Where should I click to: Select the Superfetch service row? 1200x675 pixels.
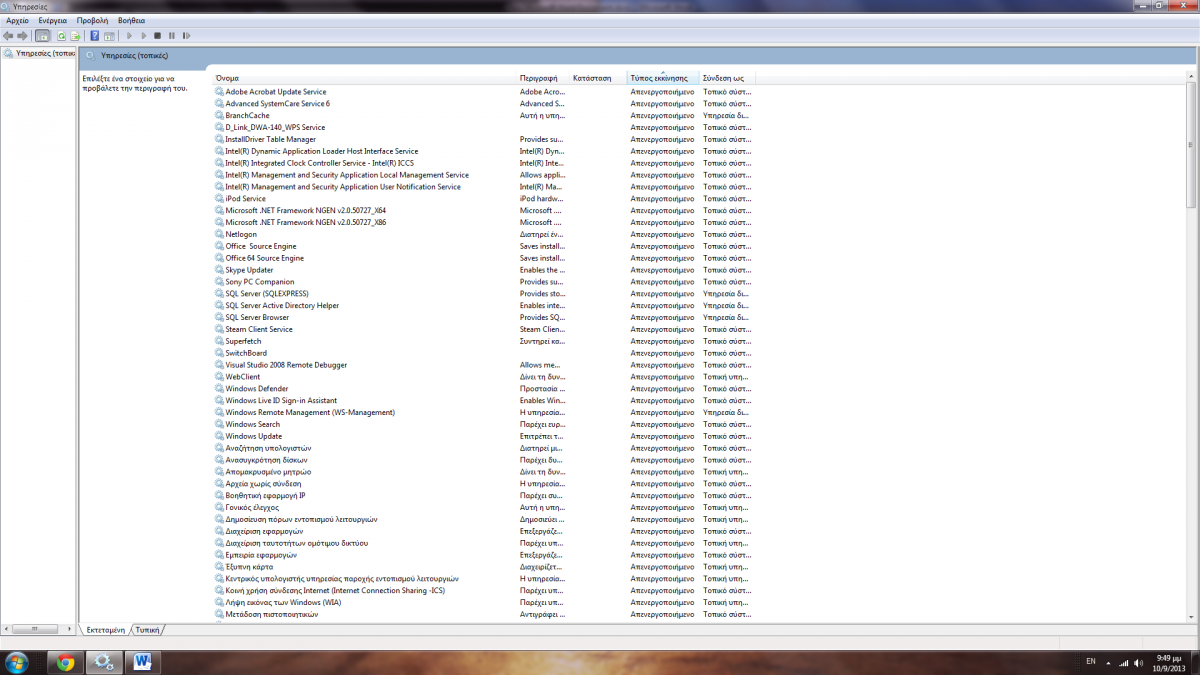click(483, 341)
